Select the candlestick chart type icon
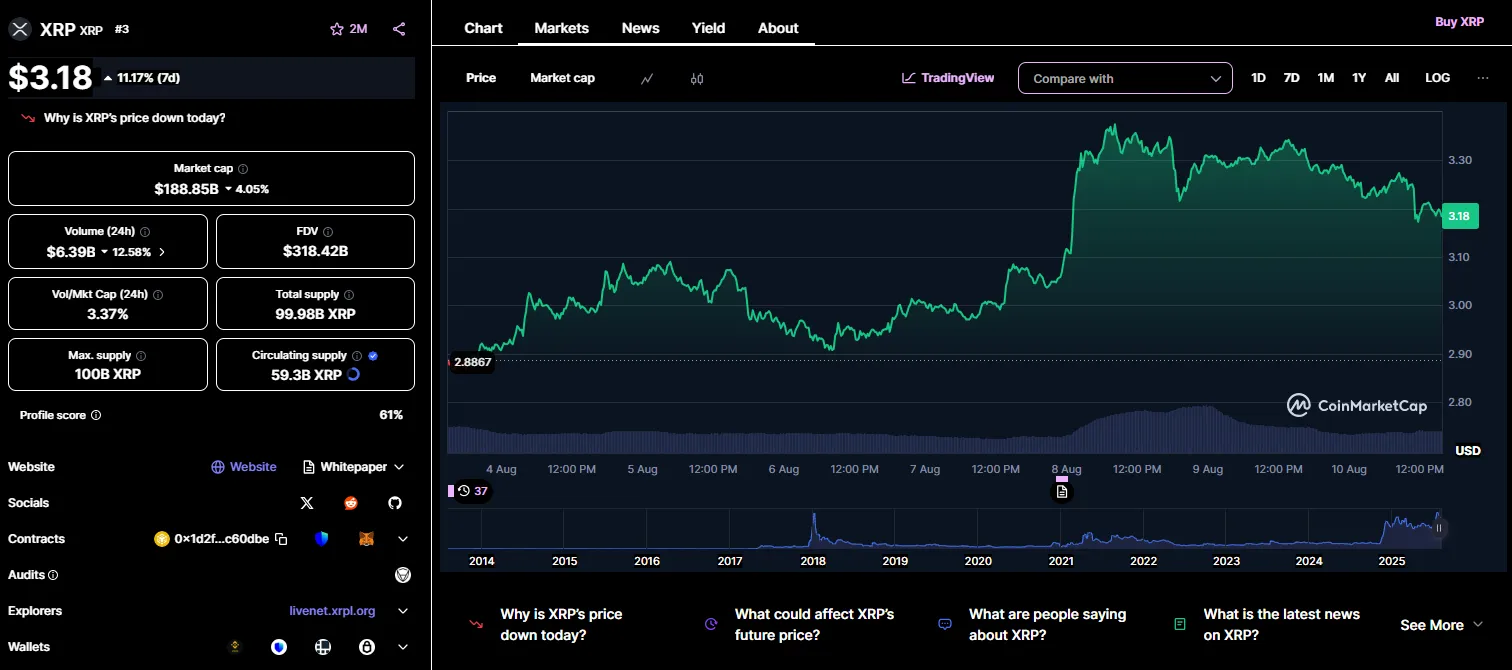 pyautogui.click(x=697, y=78)
